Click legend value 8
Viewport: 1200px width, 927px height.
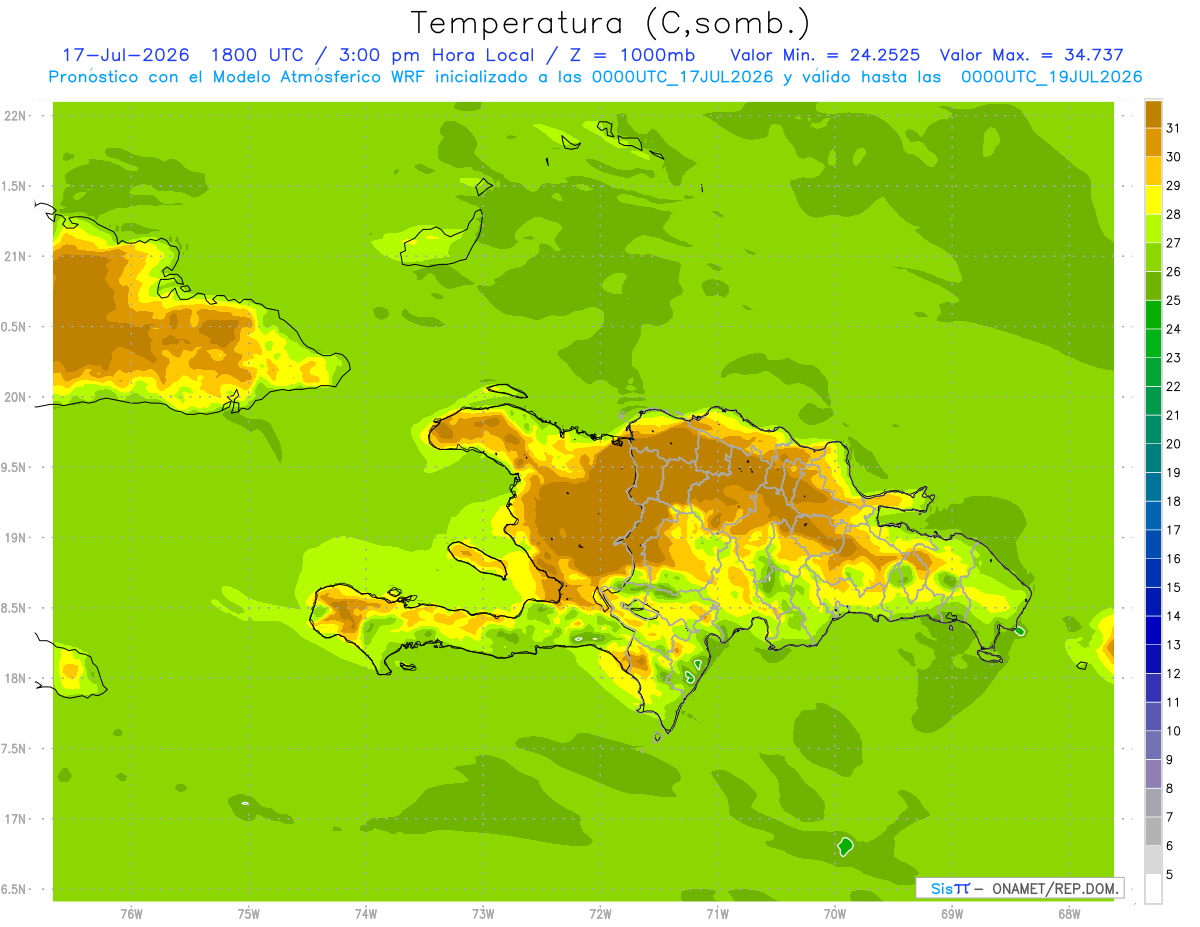1171,788
